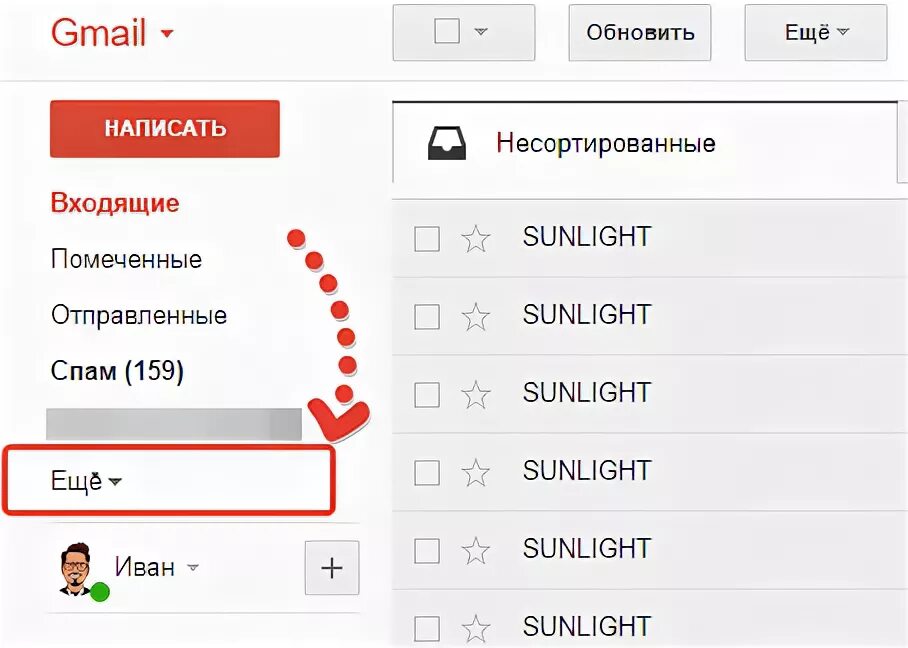
Task: Tick the select-all checkbox in toolbar
Action: pos(447,32)
